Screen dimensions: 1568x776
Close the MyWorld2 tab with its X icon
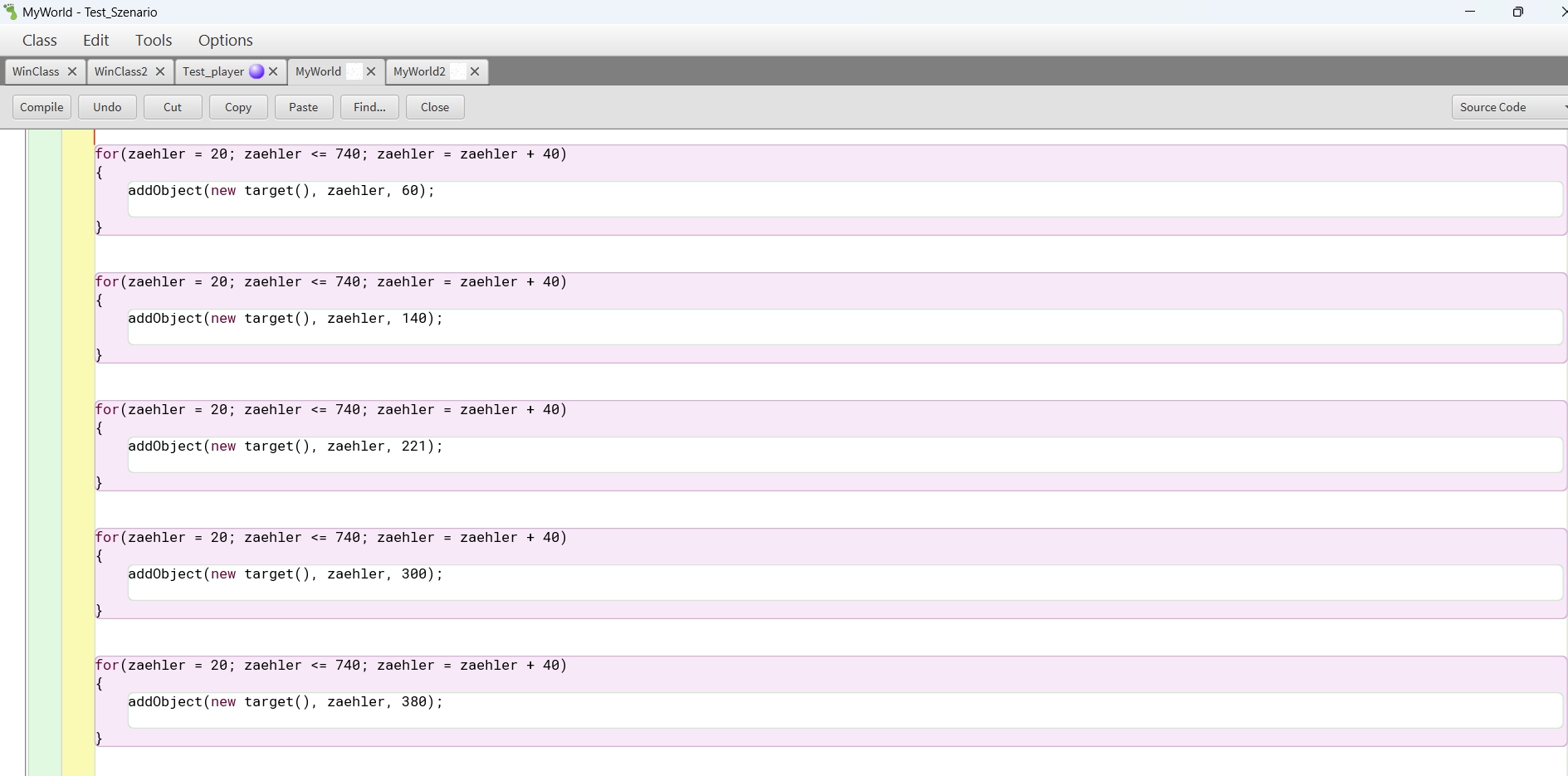474,71
